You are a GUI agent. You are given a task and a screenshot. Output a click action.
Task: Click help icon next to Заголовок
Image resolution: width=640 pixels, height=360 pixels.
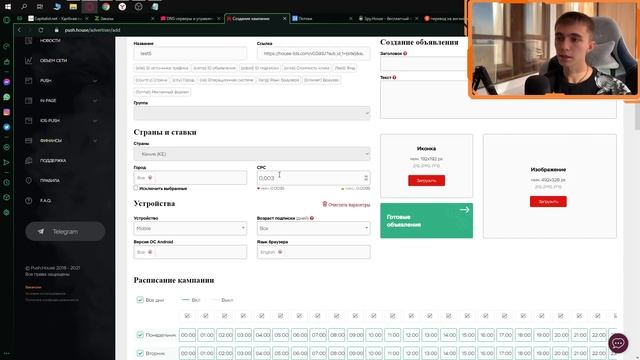pyautogui.click(x=405, y=53)
